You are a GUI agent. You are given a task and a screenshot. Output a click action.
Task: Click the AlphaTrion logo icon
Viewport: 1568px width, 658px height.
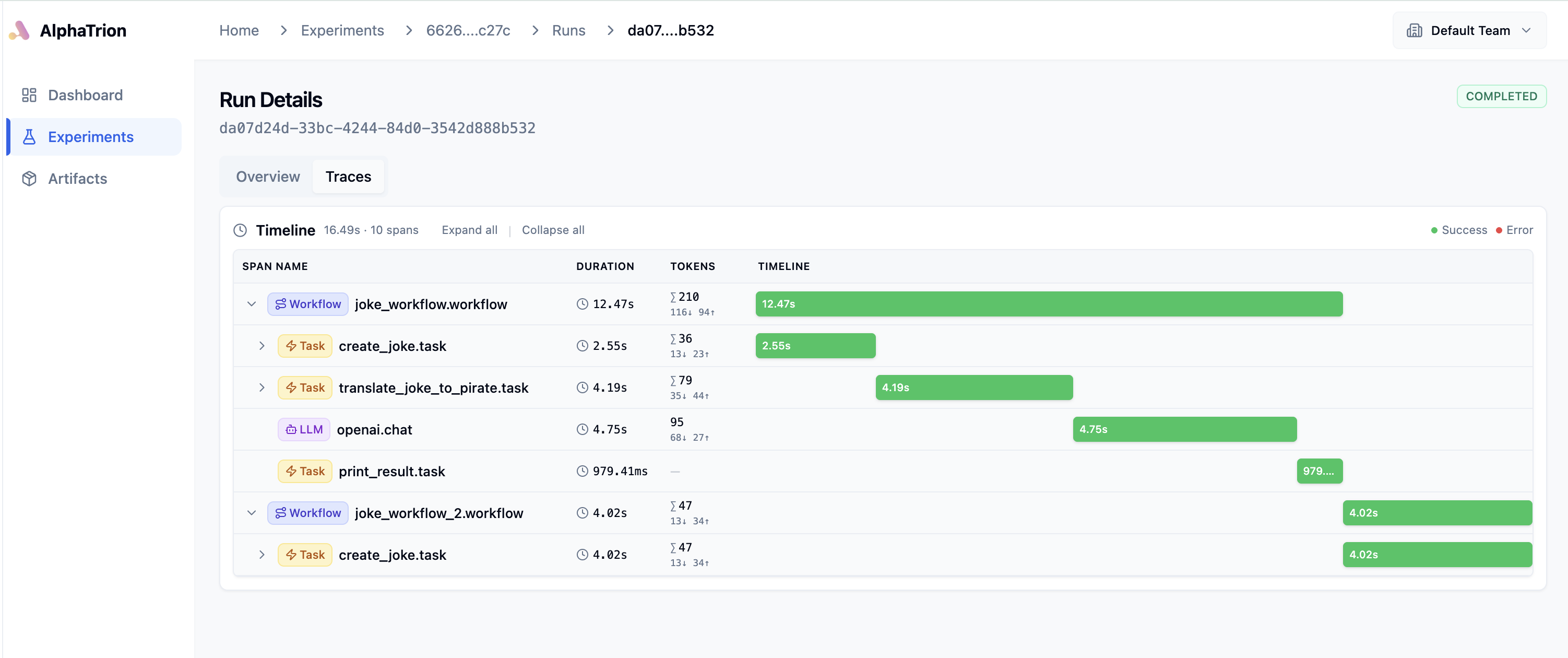point(19,30)
